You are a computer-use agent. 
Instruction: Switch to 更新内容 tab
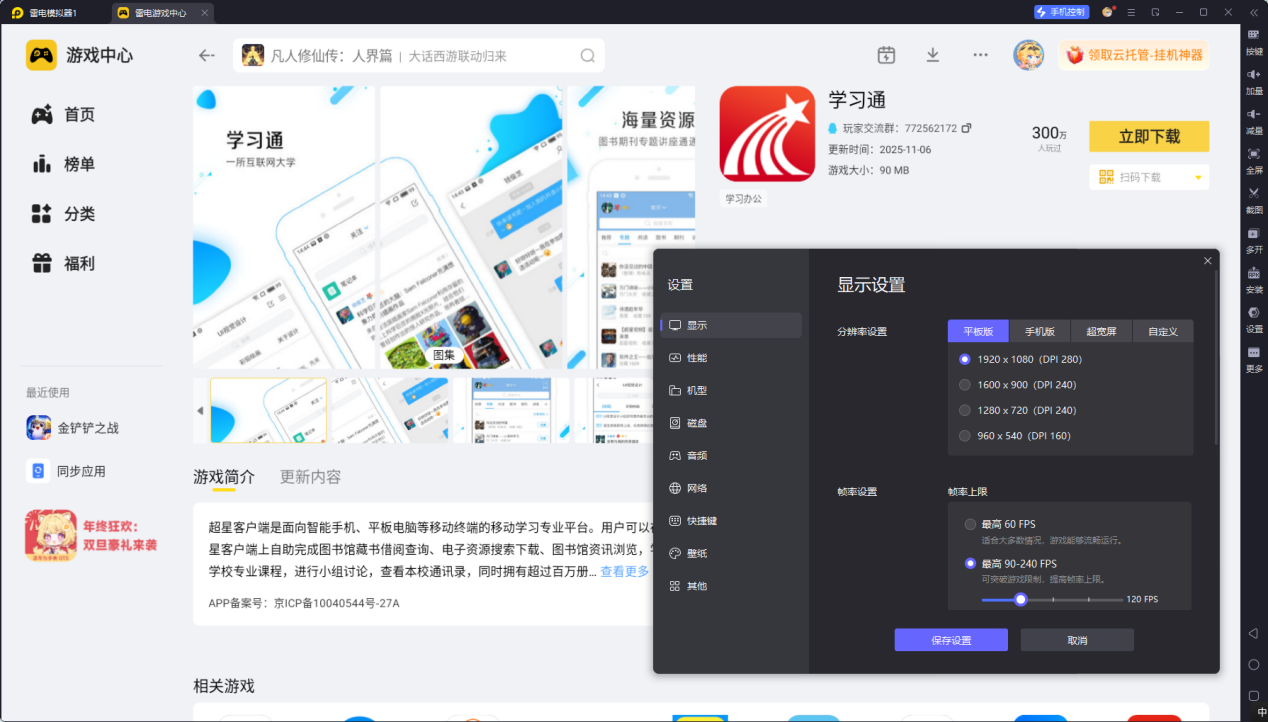point(310,477)
